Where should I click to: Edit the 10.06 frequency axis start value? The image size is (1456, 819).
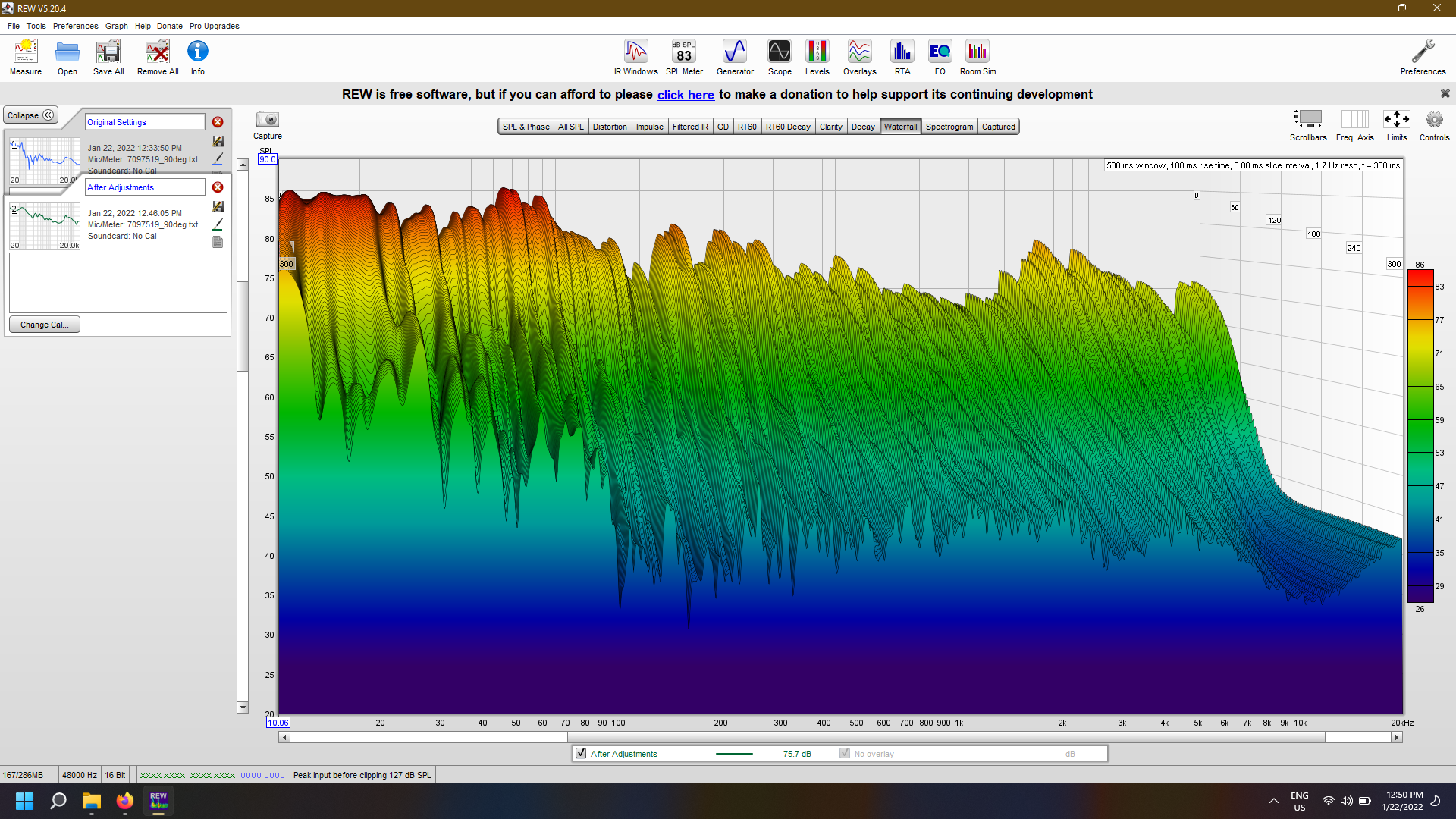pyautogui.click(x=278, y=723)
